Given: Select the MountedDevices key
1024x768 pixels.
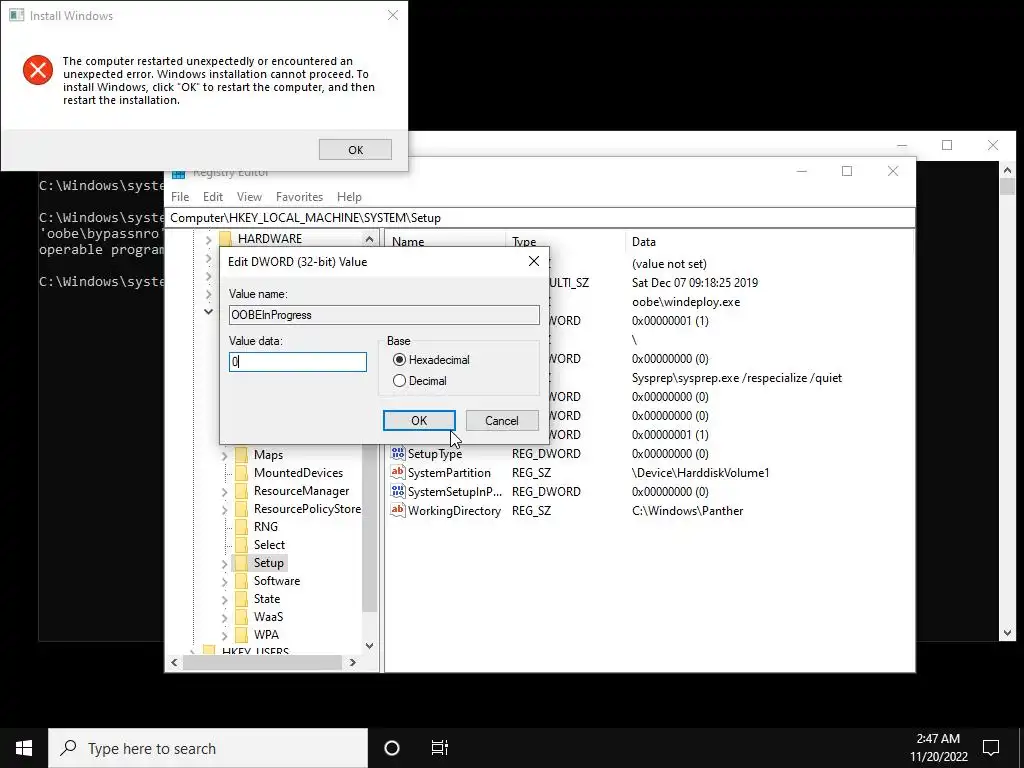Looking at the screenshot, I should (298, 473).
